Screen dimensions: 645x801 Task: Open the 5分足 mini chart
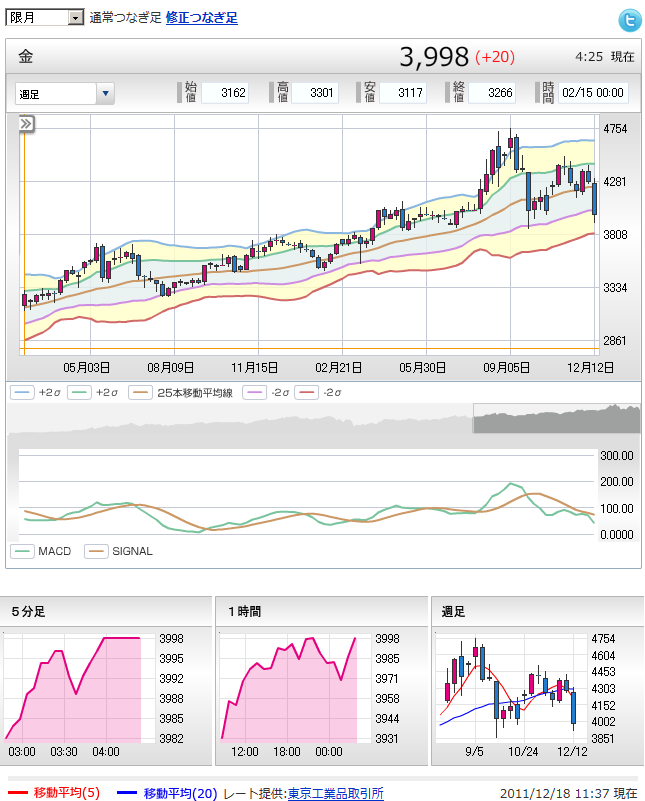(x=73, y=690)
